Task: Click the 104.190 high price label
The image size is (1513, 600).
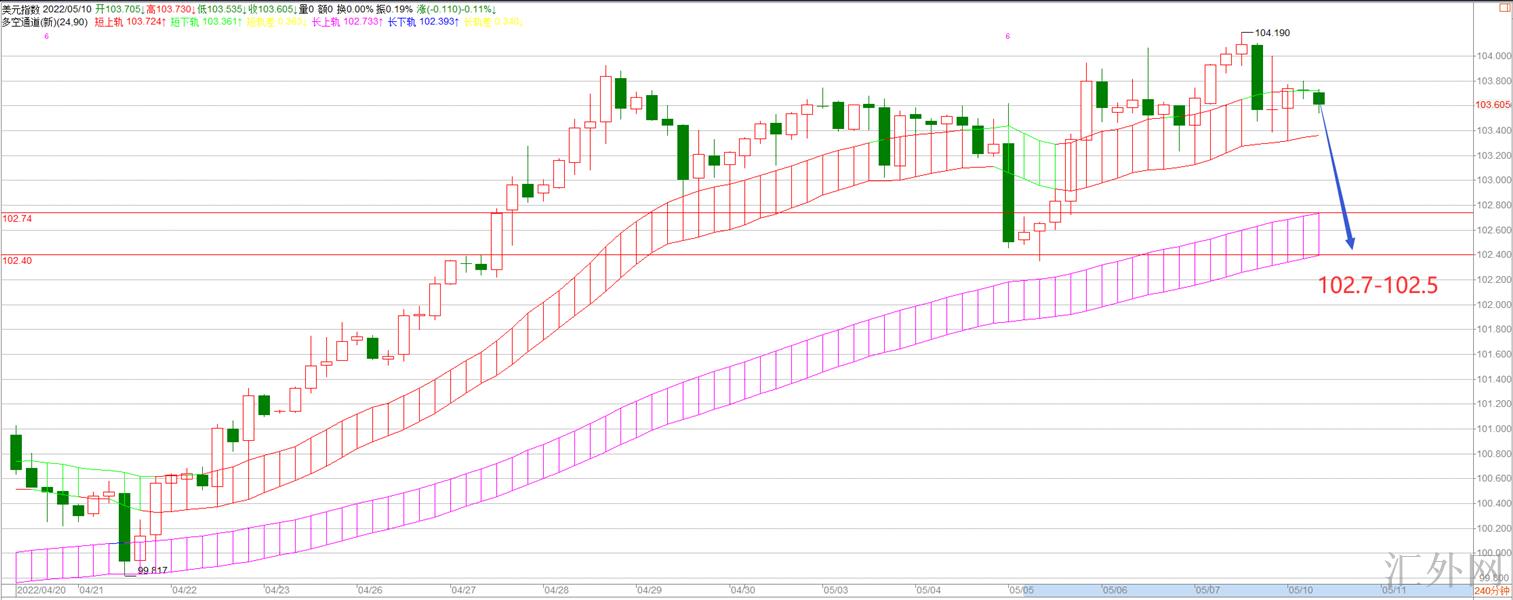Action: coord(1272,33)
